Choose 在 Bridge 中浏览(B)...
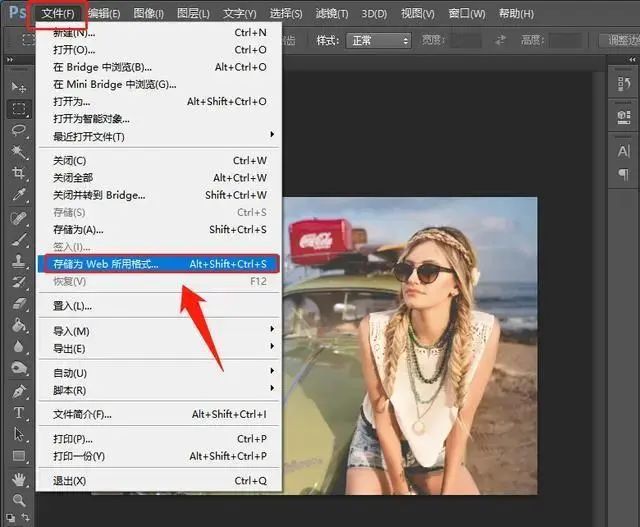 tap(159, 67)
